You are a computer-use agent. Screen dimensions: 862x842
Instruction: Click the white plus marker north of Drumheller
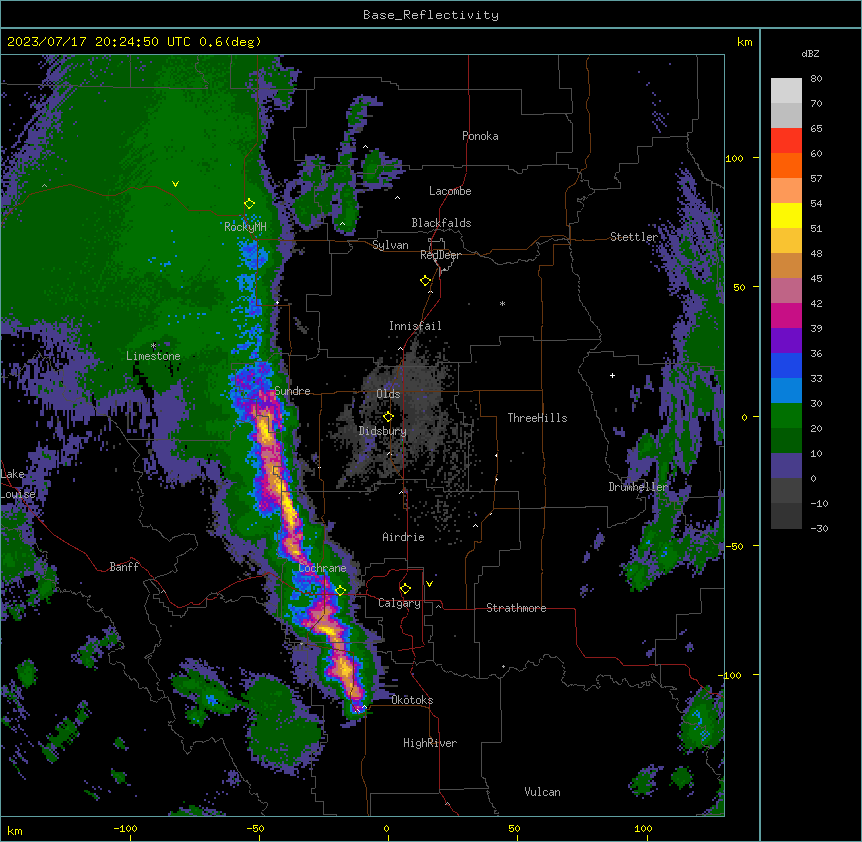612,375
